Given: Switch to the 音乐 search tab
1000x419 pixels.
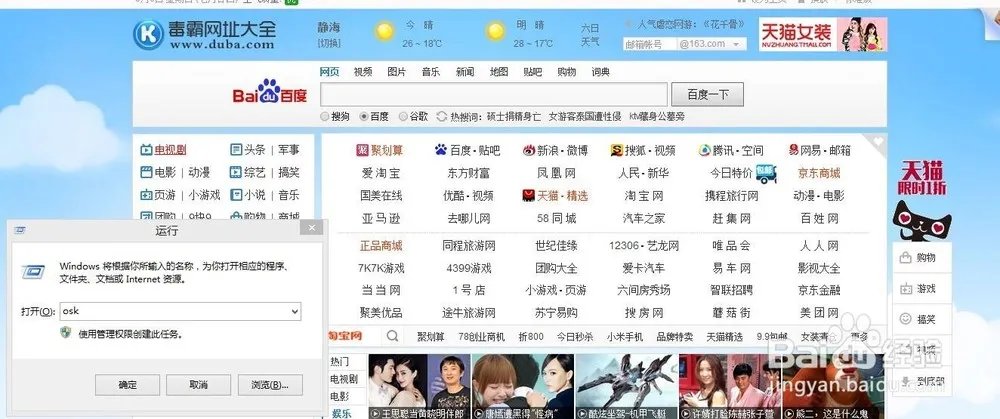Looking at the screenshot, I should point(430,71).
